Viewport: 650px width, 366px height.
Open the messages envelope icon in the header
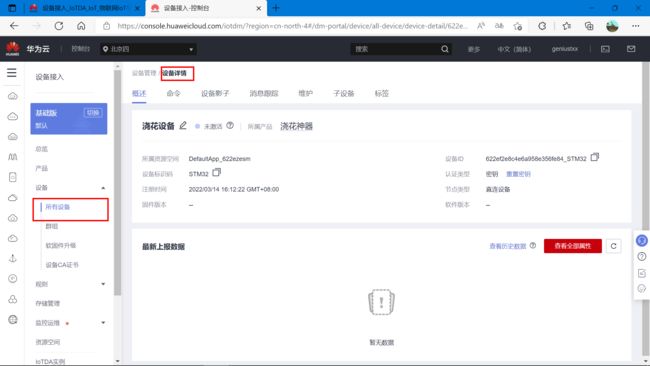tap(631, 49)
